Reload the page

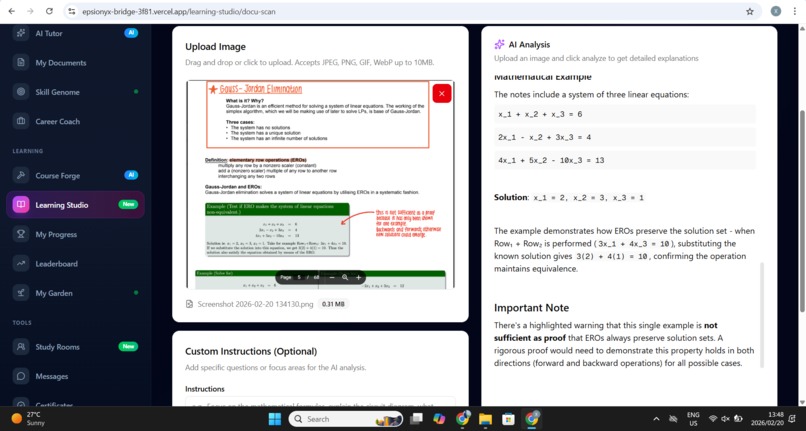click(49, 11)
